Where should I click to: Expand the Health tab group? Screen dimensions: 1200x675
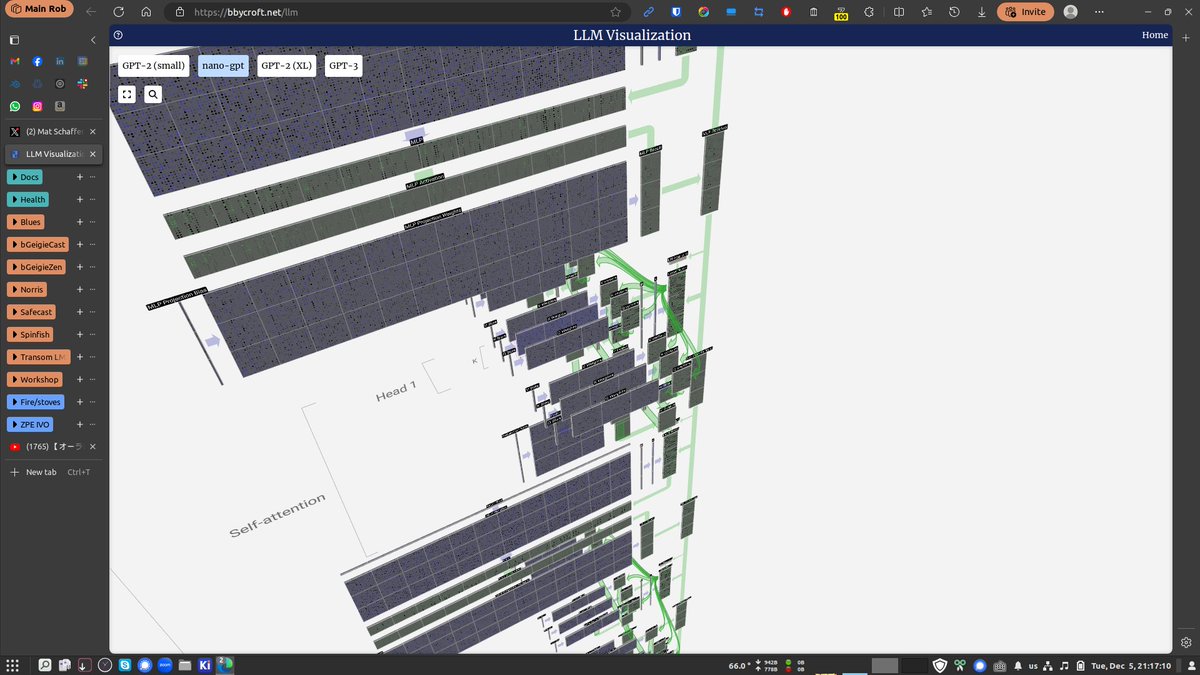29,199
